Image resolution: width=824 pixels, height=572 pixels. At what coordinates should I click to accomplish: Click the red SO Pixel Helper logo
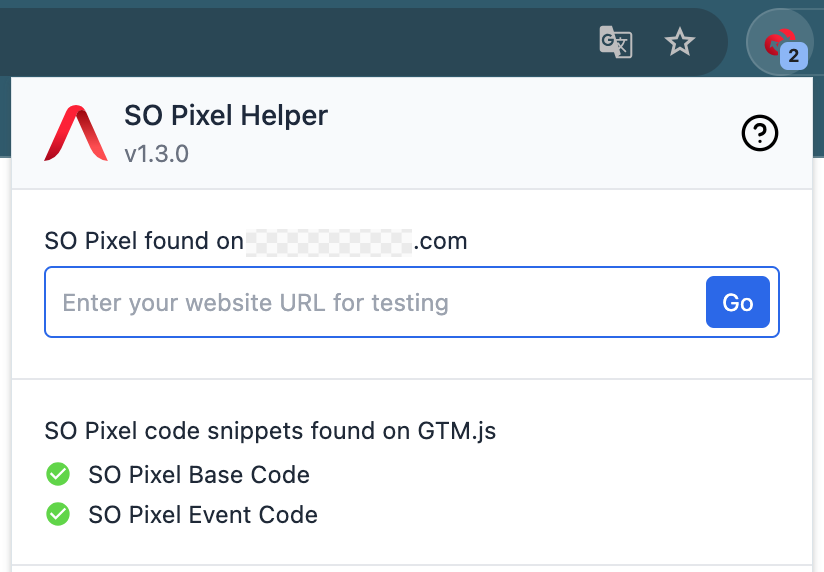tap(76, 133)
